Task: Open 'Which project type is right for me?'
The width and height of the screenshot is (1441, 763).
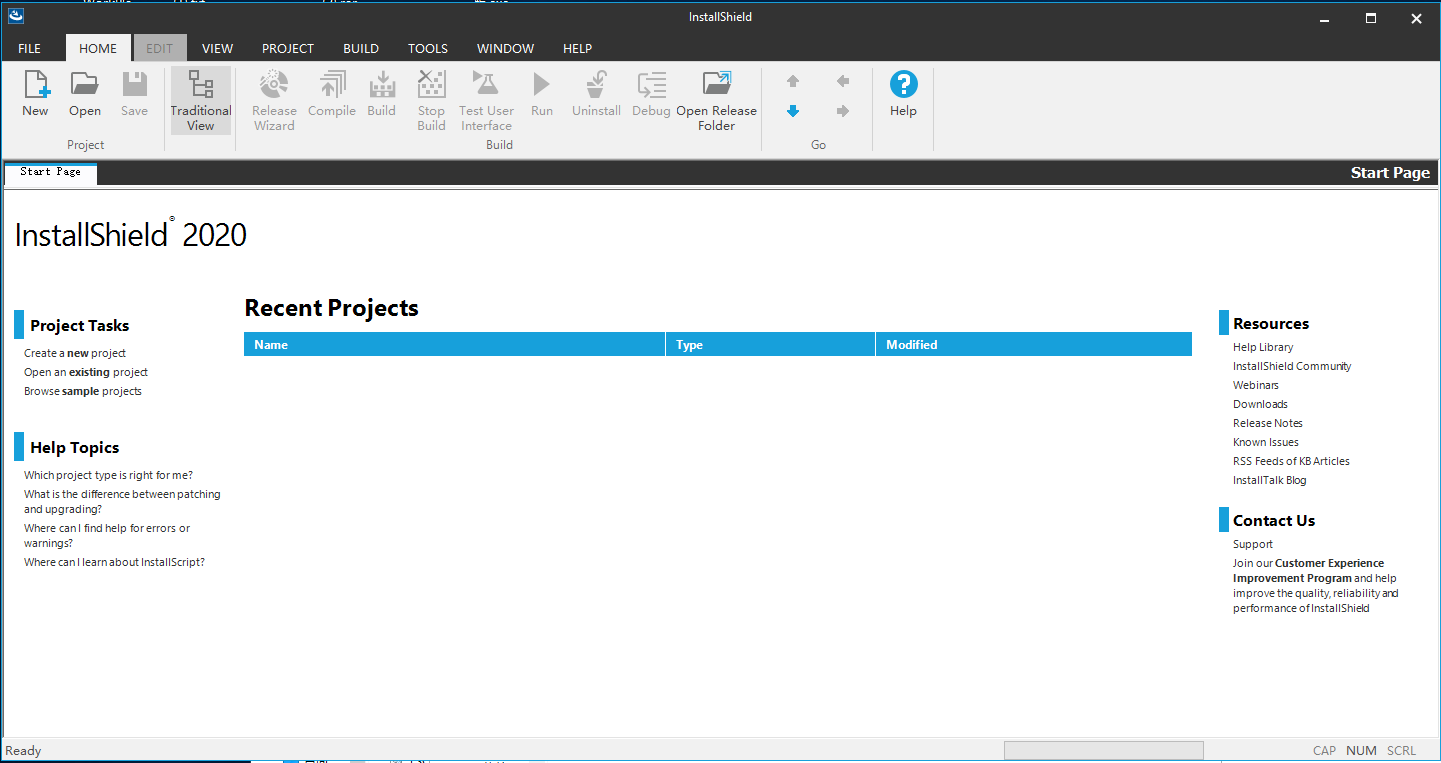Action: (109, 475)
